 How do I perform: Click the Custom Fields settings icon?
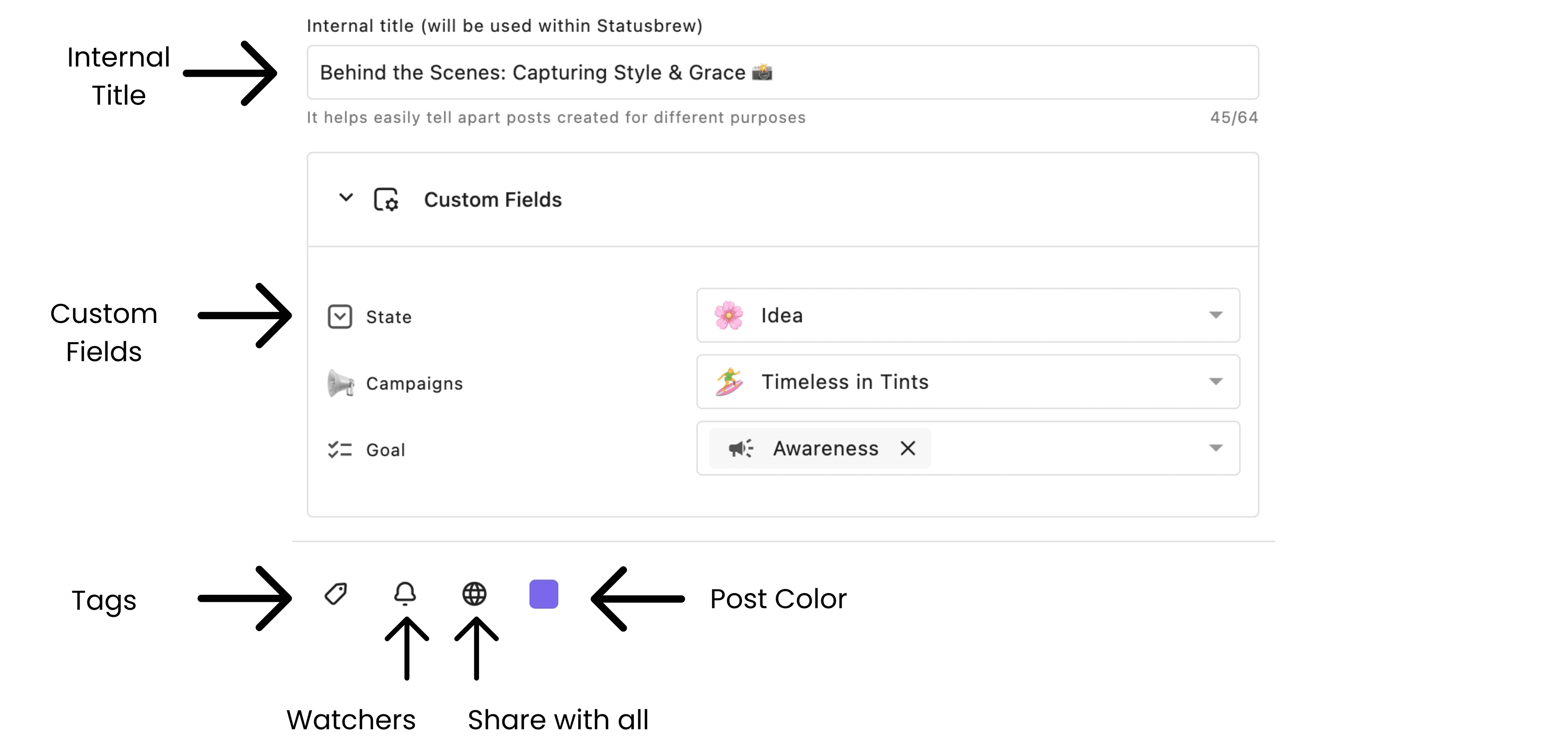386,200
